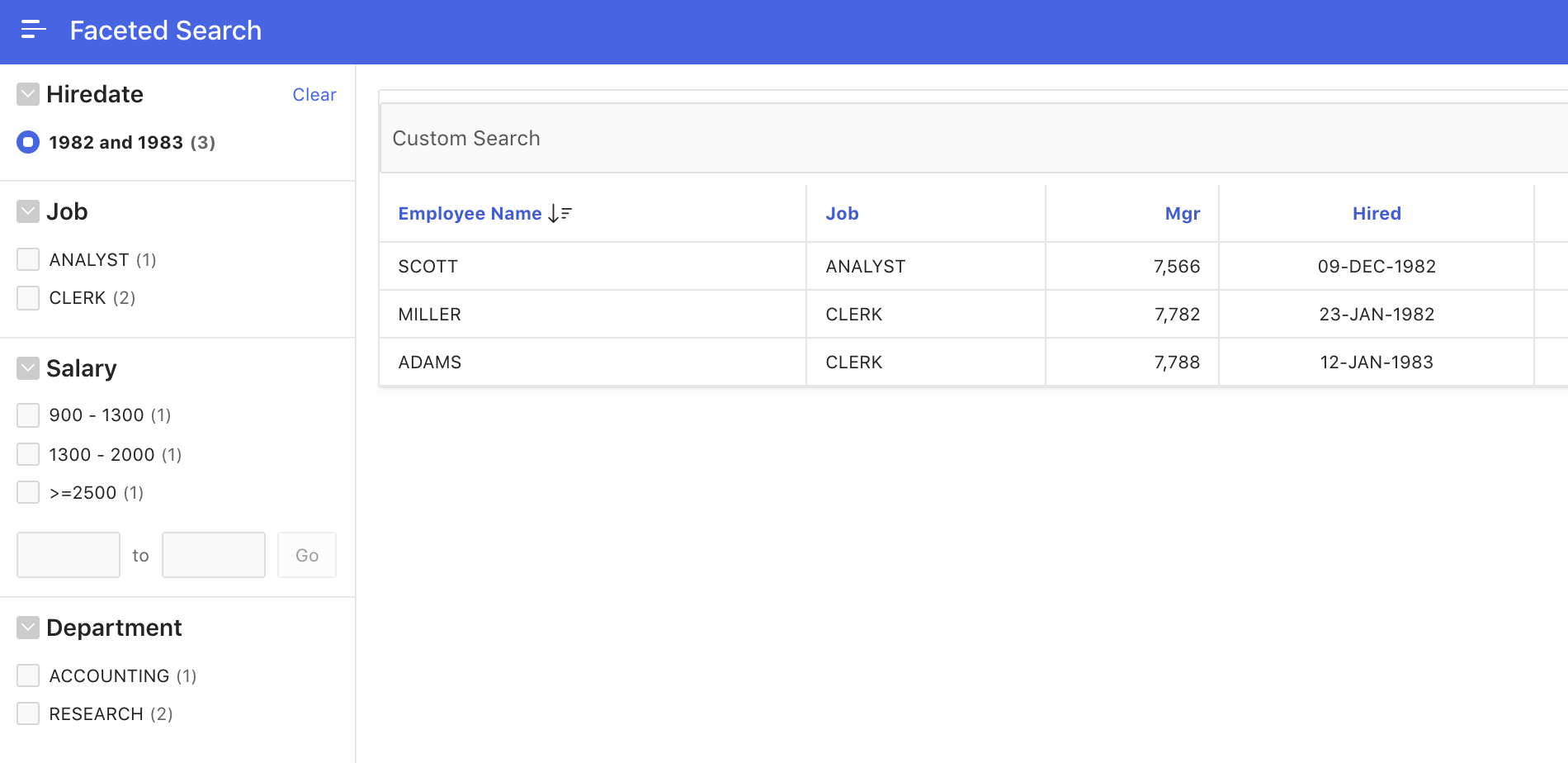Image resolution: width=1568 pixels, height=763 pixels.
Task: Check the ACCOUNTING department filter
Action: (28, 675)
